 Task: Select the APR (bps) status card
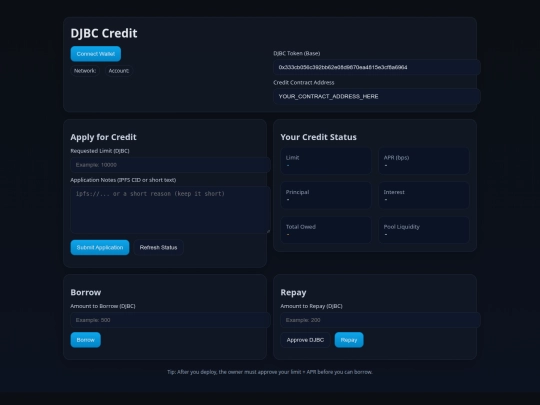424,161
